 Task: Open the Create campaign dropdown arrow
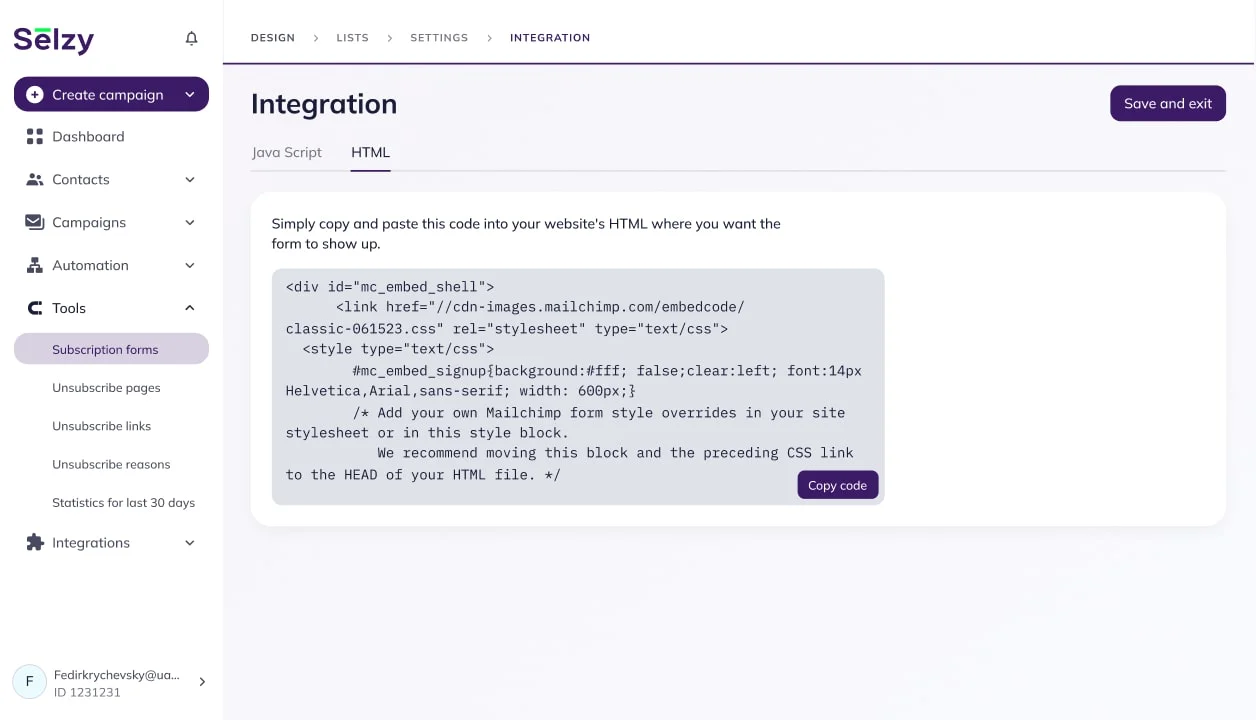190,95
